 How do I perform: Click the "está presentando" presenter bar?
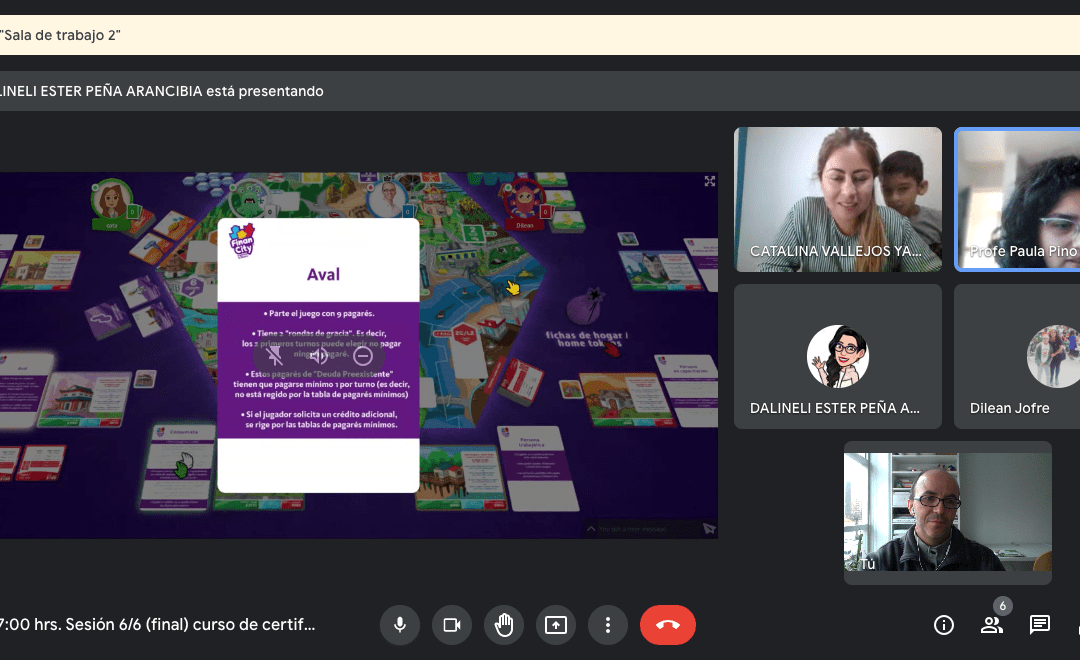pyautogui.click(x=540, y=91)
